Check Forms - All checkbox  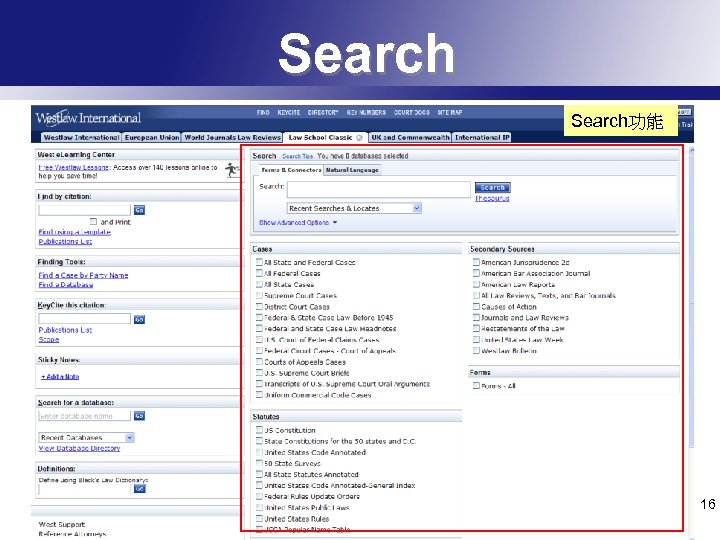[476, 386]
